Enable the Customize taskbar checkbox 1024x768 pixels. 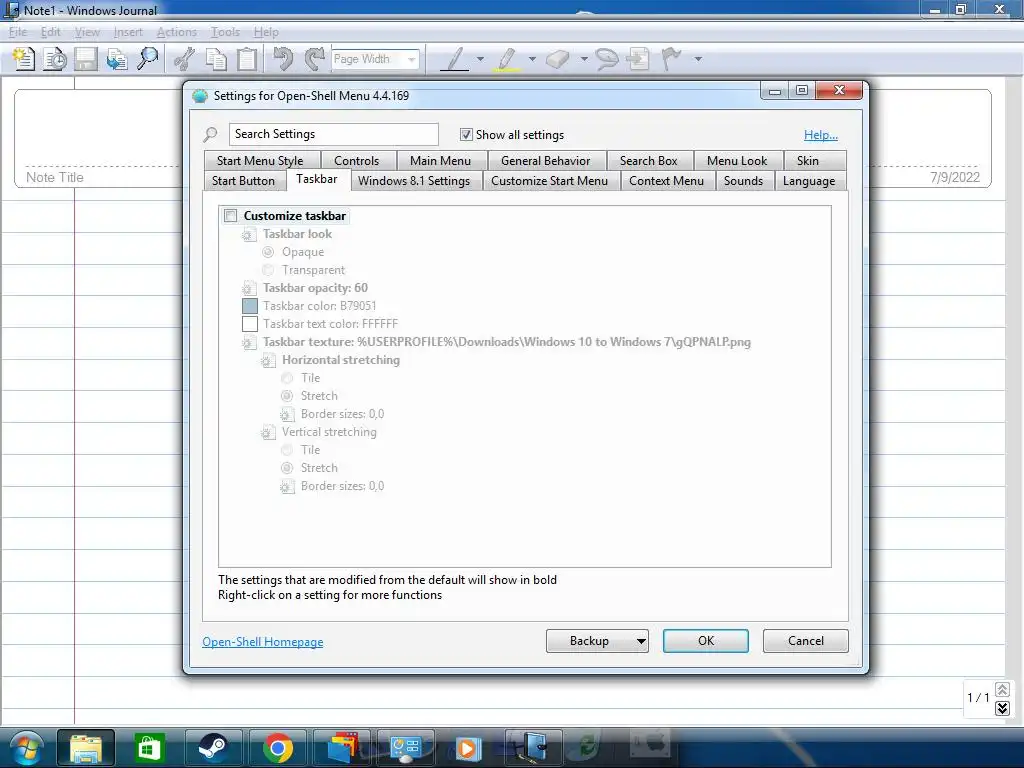pyautogui.click(x=231, y=216)
